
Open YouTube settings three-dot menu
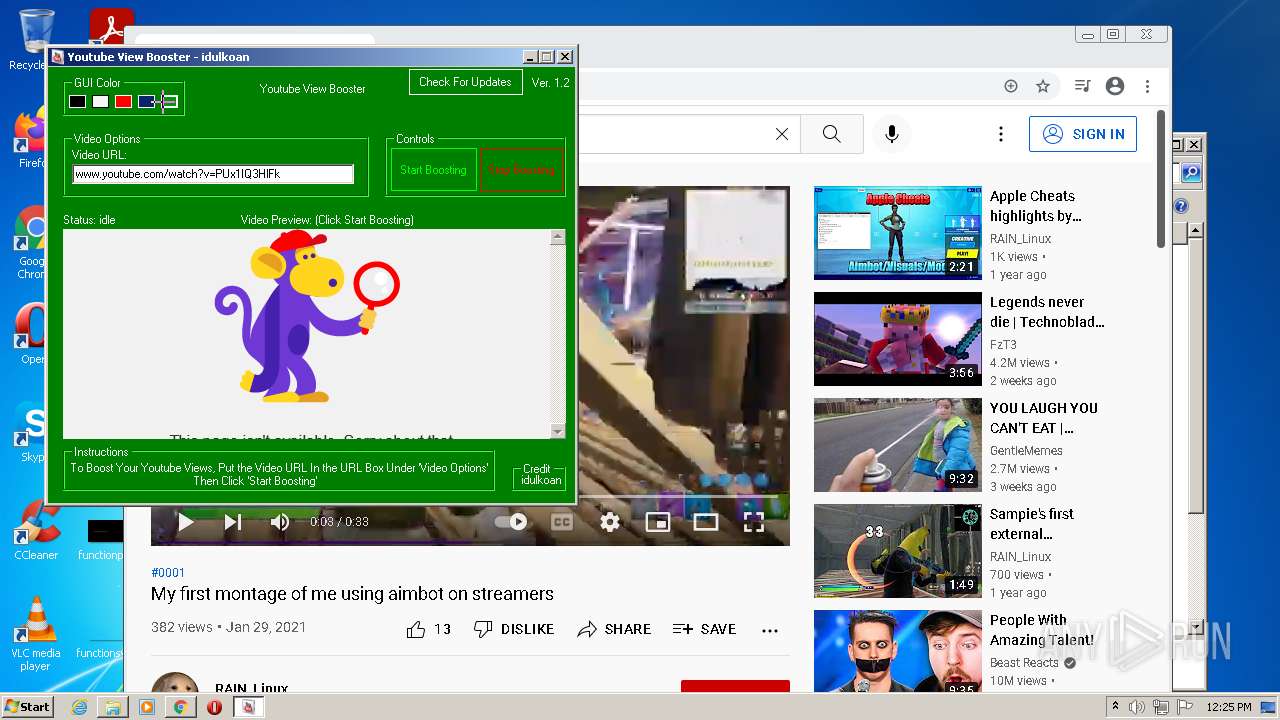coord(1001,134)
